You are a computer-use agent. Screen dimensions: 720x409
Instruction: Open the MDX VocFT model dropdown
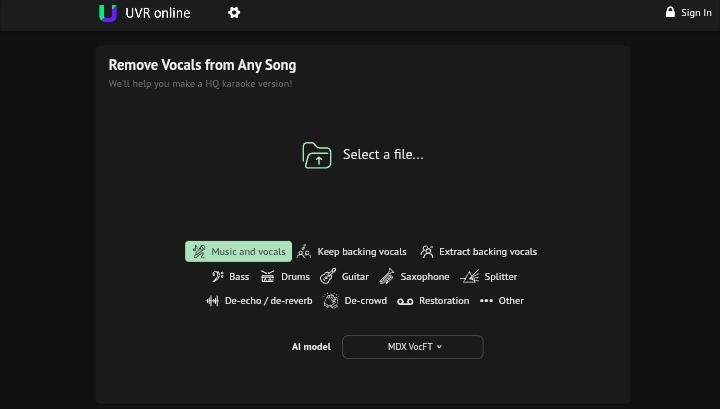pyautogui.click(x=412, y=347)
